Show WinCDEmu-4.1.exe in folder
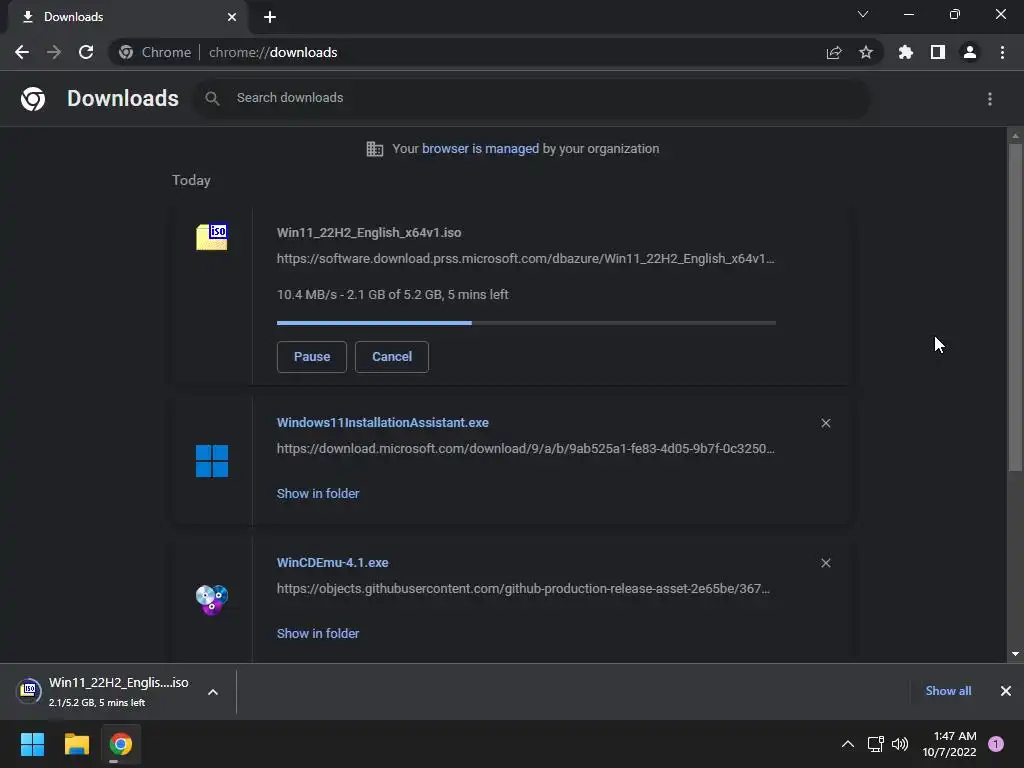 tap(318, 633)
